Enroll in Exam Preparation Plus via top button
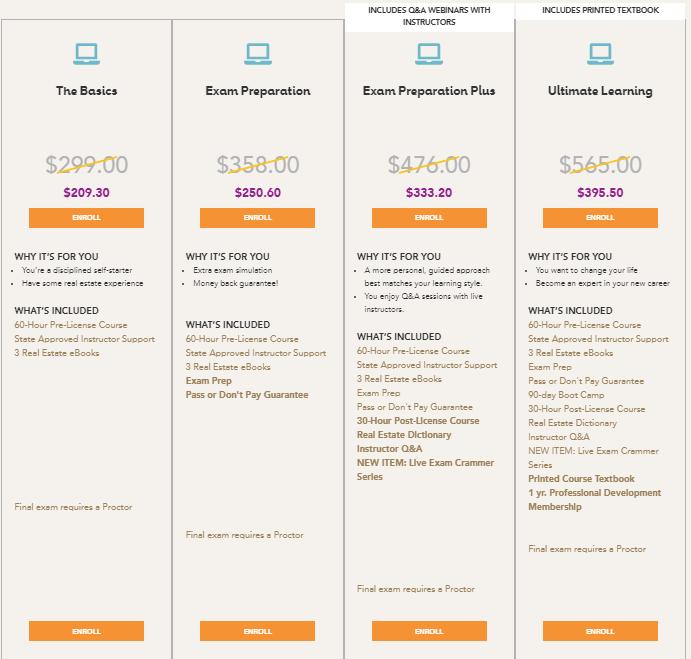The image size is (691, 659). coord(429,218)
